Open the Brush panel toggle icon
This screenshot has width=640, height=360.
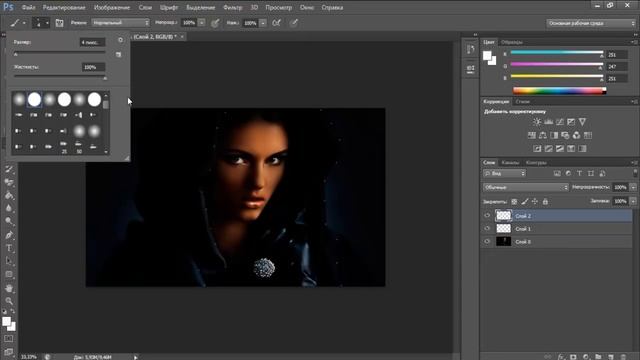coord(60,23)
